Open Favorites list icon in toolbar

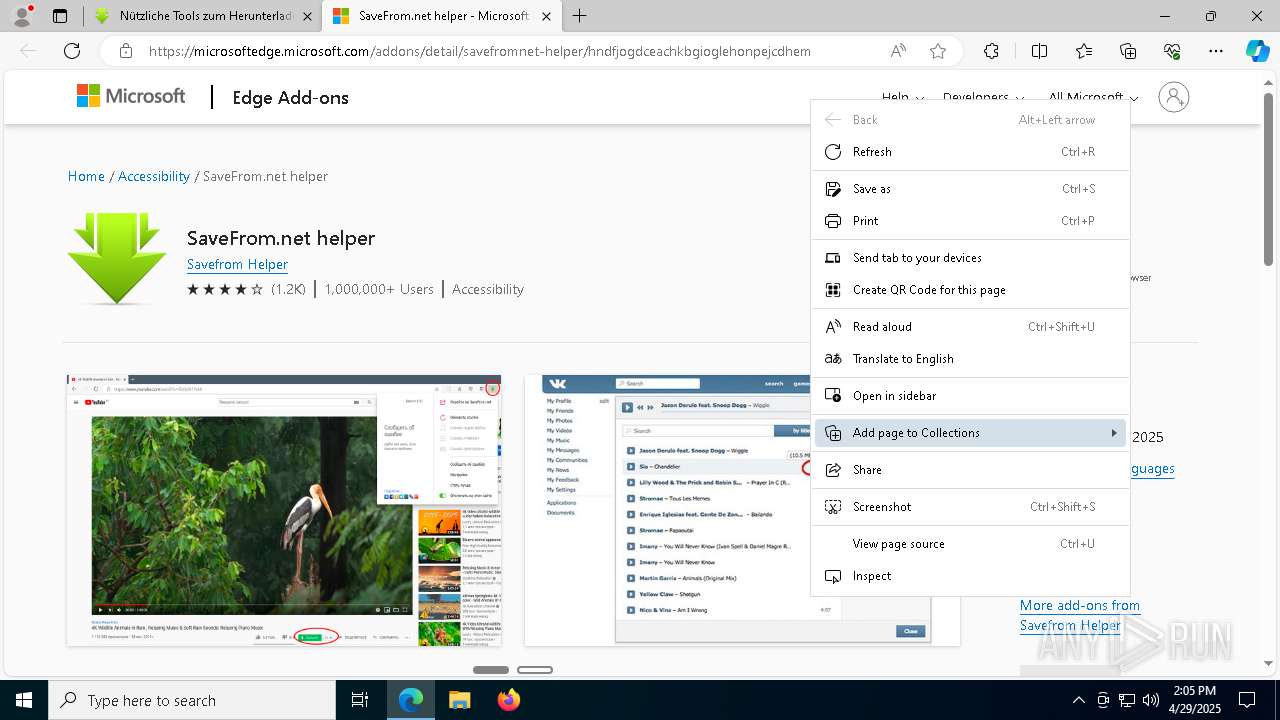[x=1084, y=51]
